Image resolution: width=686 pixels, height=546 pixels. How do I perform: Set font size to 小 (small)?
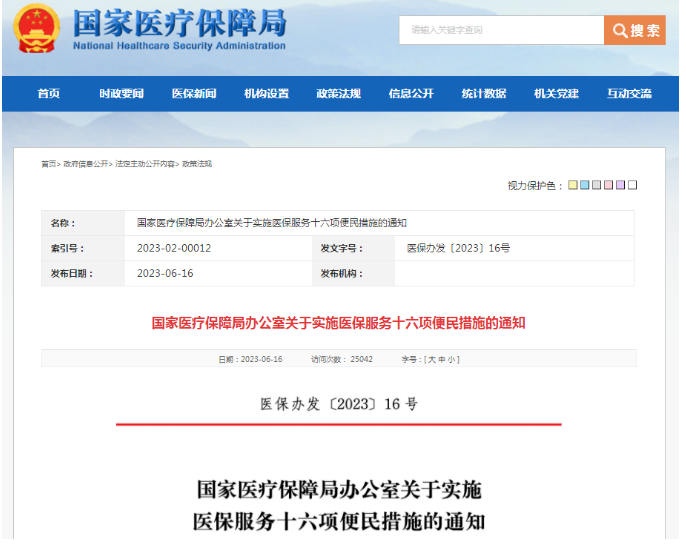pos(451,360)
